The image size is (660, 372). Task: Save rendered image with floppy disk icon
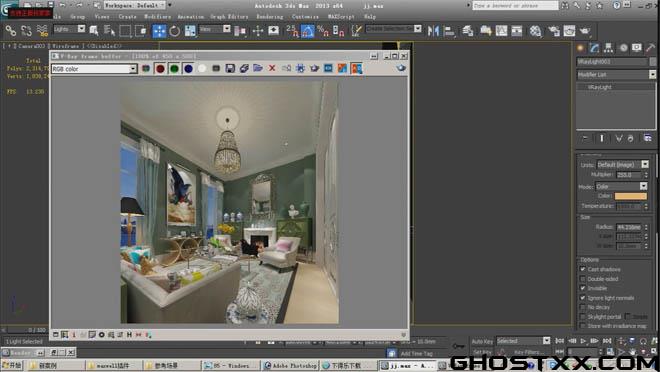pos(230,69)
